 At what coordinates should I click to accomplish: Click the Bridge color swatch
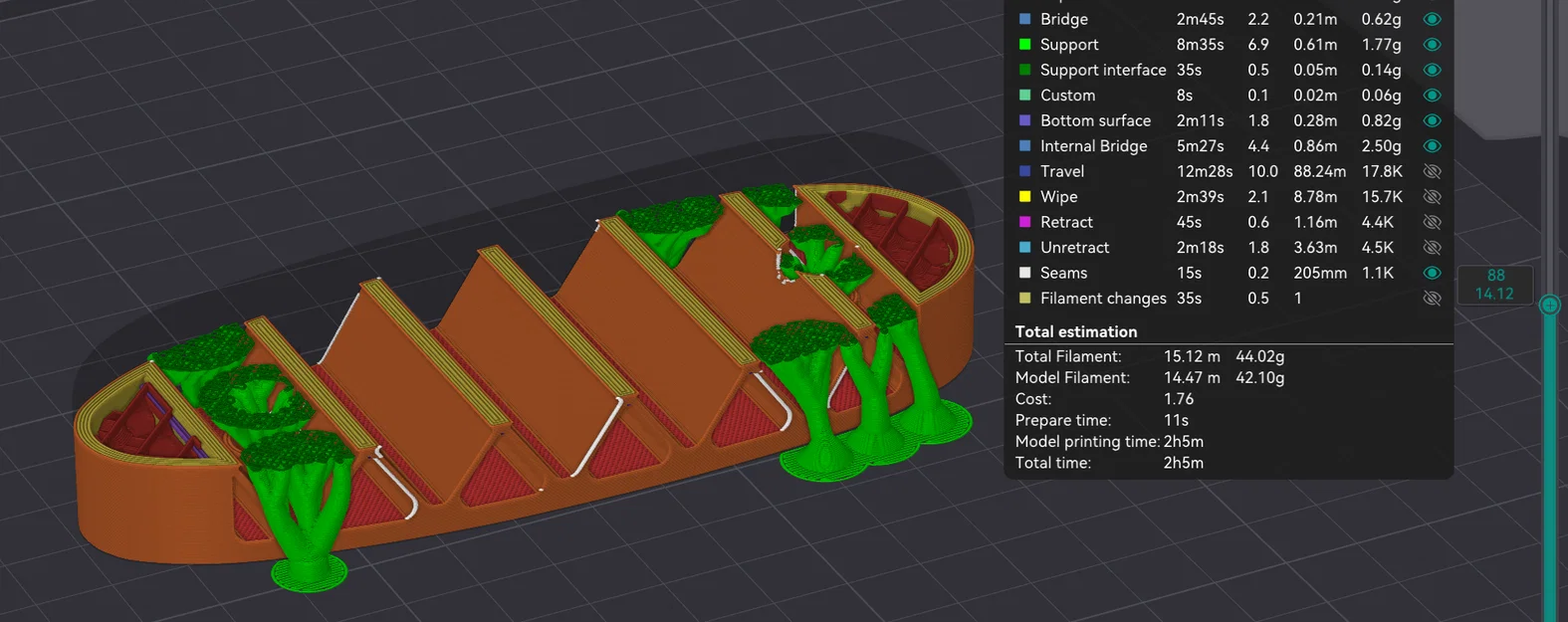pos(1024,19)
